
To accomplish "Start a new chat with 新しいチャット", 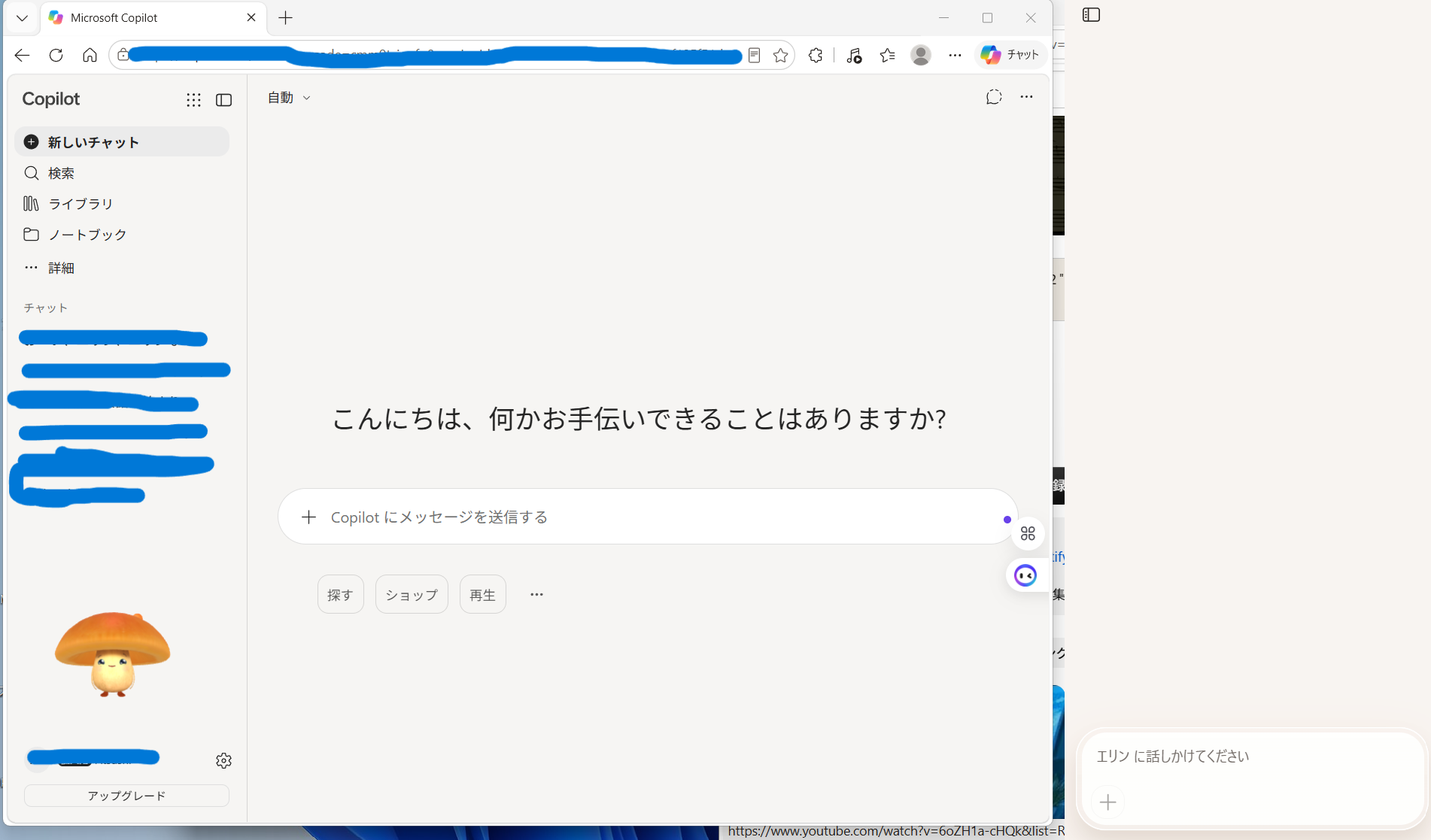I will pyautogui.click(x=122, y=142).
